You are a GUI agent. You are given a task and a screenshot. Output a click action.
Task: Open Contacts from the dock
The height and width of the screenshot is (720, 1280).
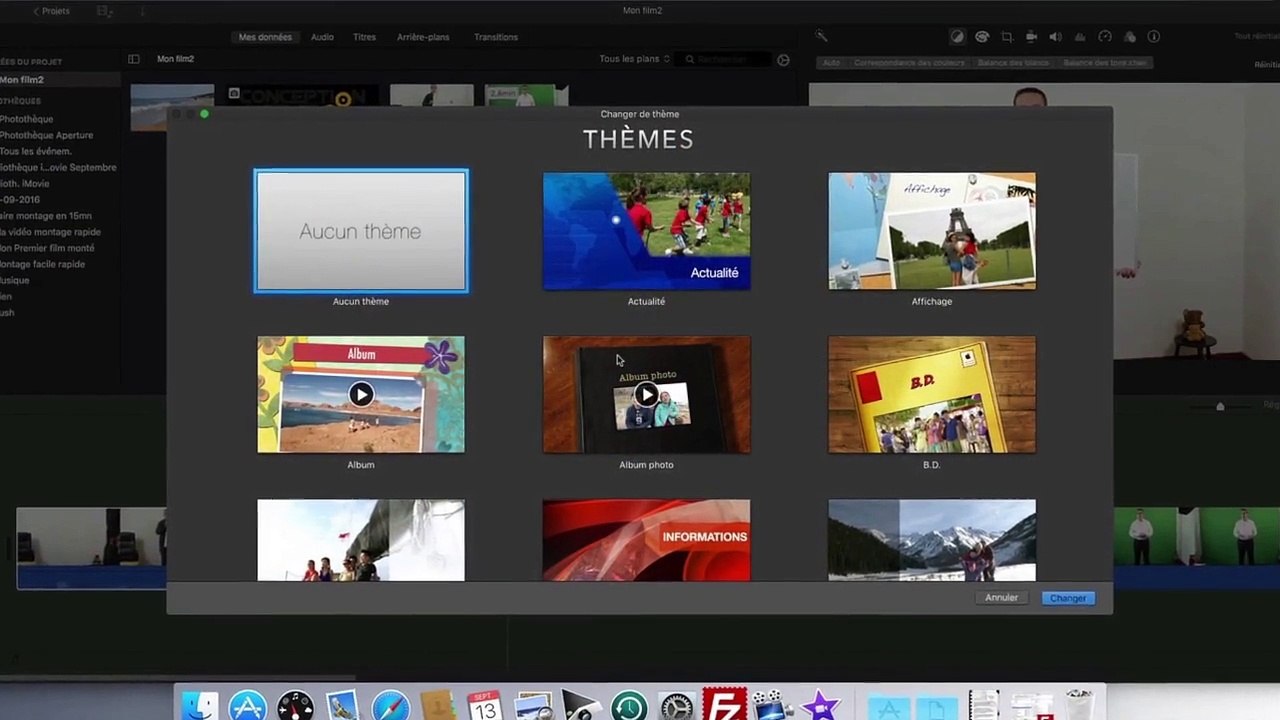pos(438,706)
